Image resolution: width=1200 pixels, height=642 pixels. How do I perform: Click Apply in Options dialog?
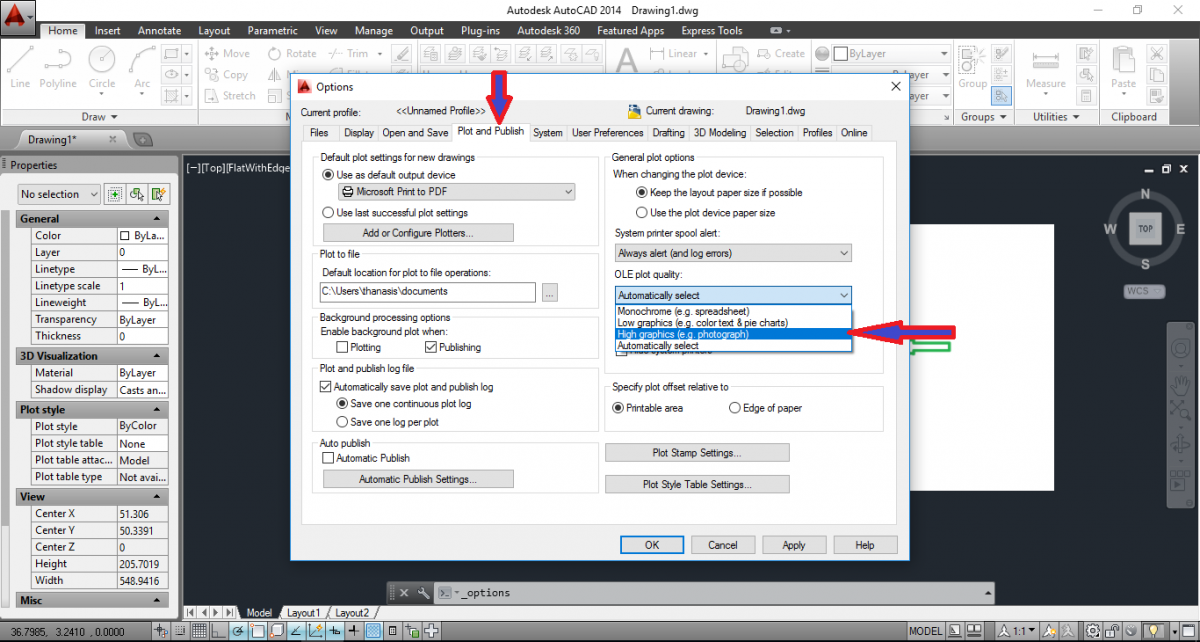[794, 545]
